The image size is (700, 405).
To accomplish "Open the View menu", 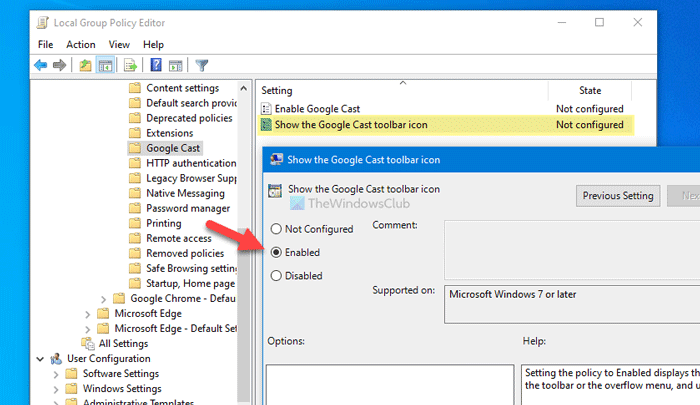I will (119, 44).
